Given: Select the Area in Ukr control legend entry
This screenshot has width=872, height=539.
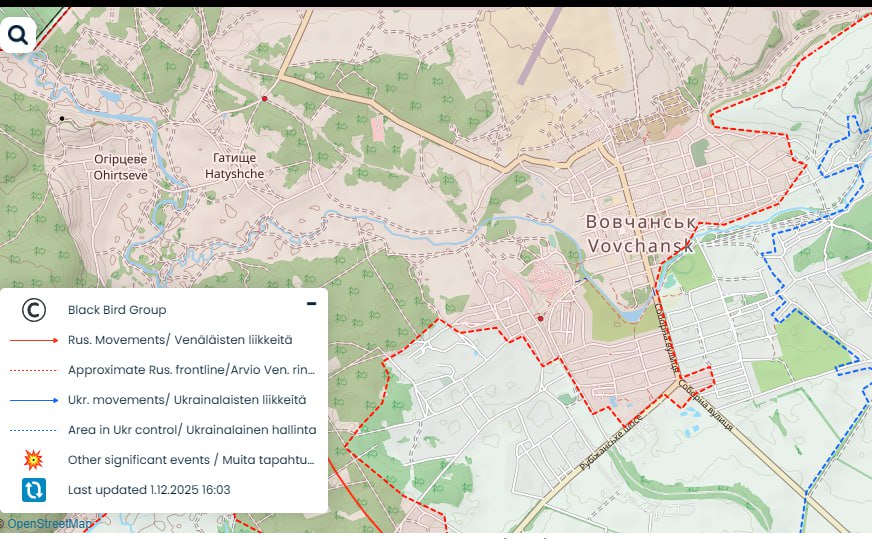Looking at the screenshot, I should tap(192, 430).
